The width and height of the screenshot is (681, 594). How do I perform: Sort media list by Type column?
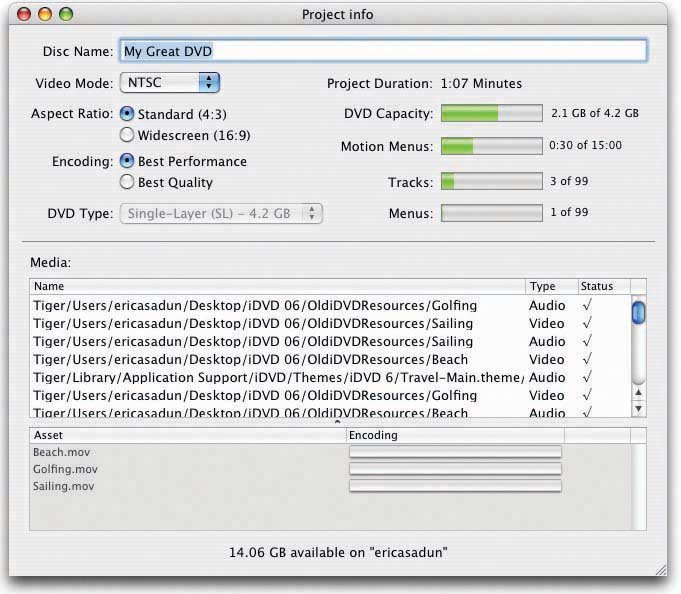click(550, 286)
